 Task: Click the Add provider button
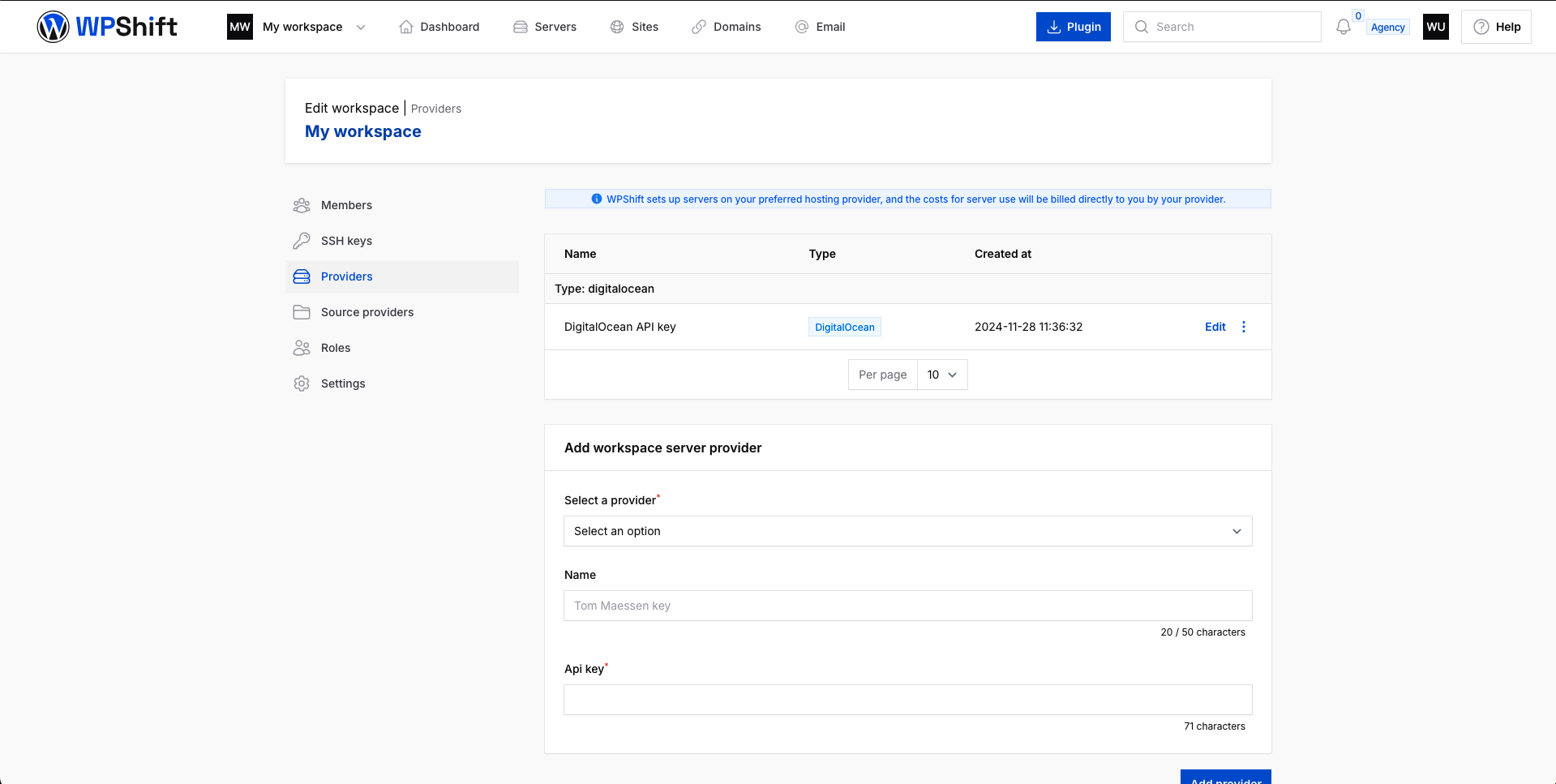tap(1226, 777)
